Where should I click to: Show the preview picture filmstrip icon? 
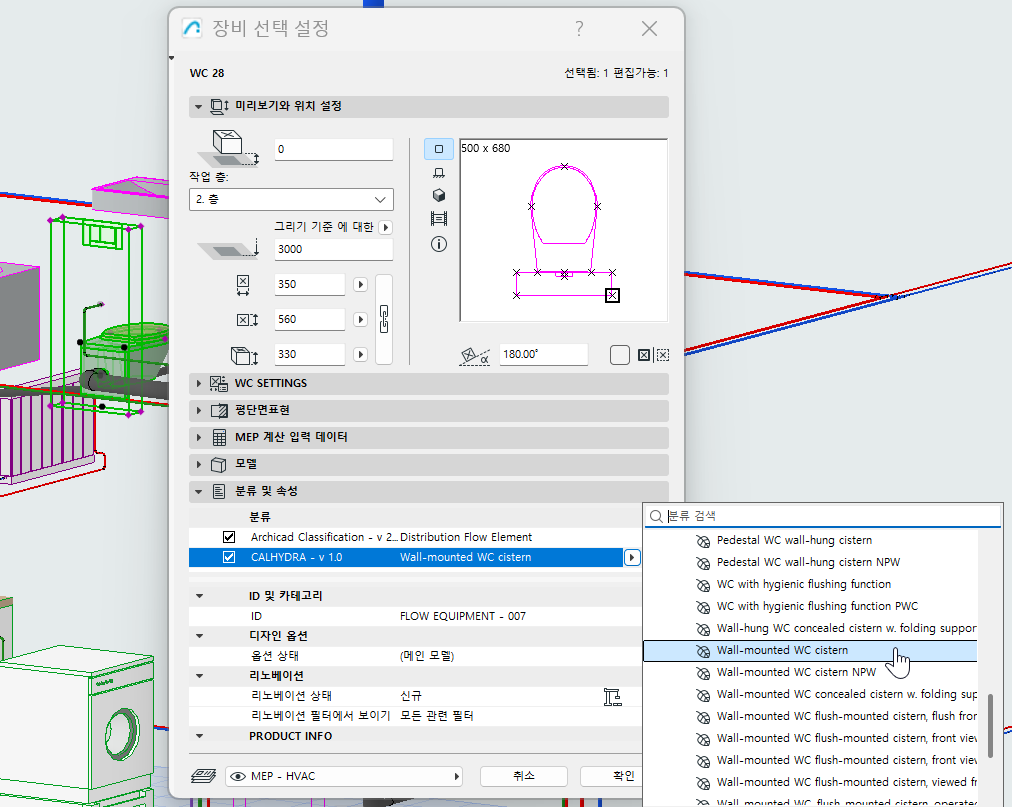438,219
